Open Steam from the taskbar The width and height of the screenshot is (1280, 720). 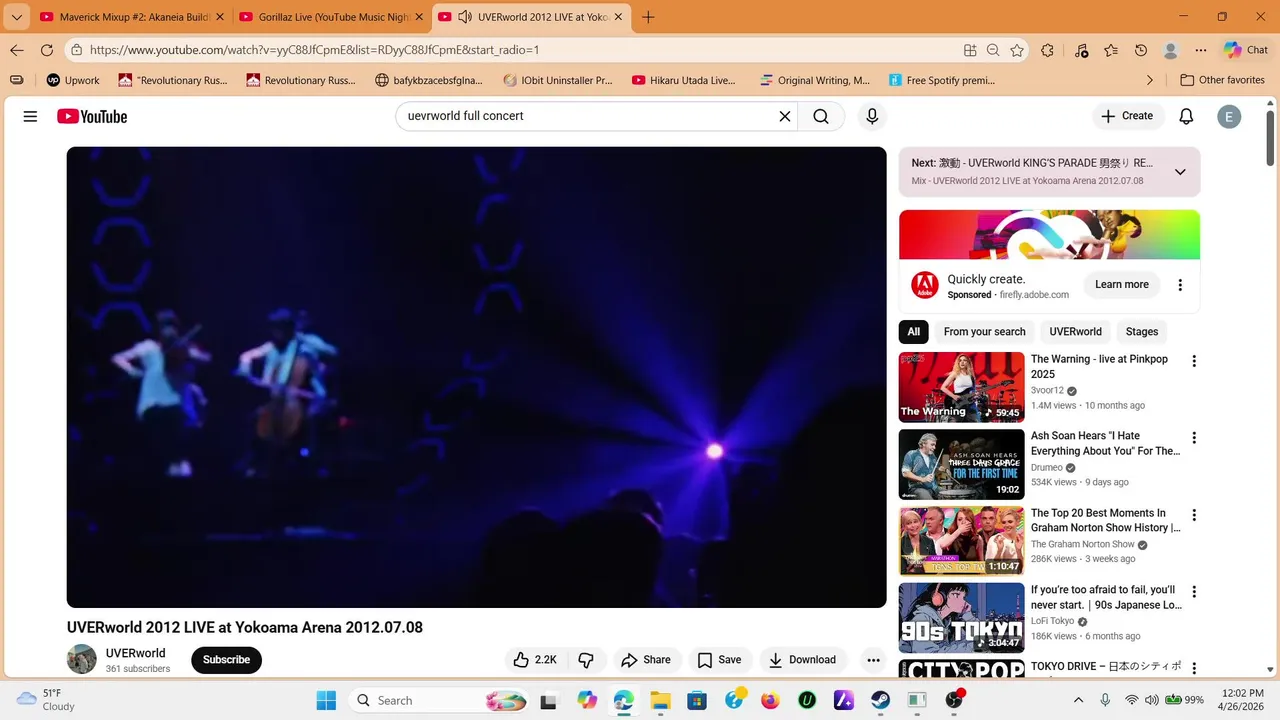(x=880, y=700)
